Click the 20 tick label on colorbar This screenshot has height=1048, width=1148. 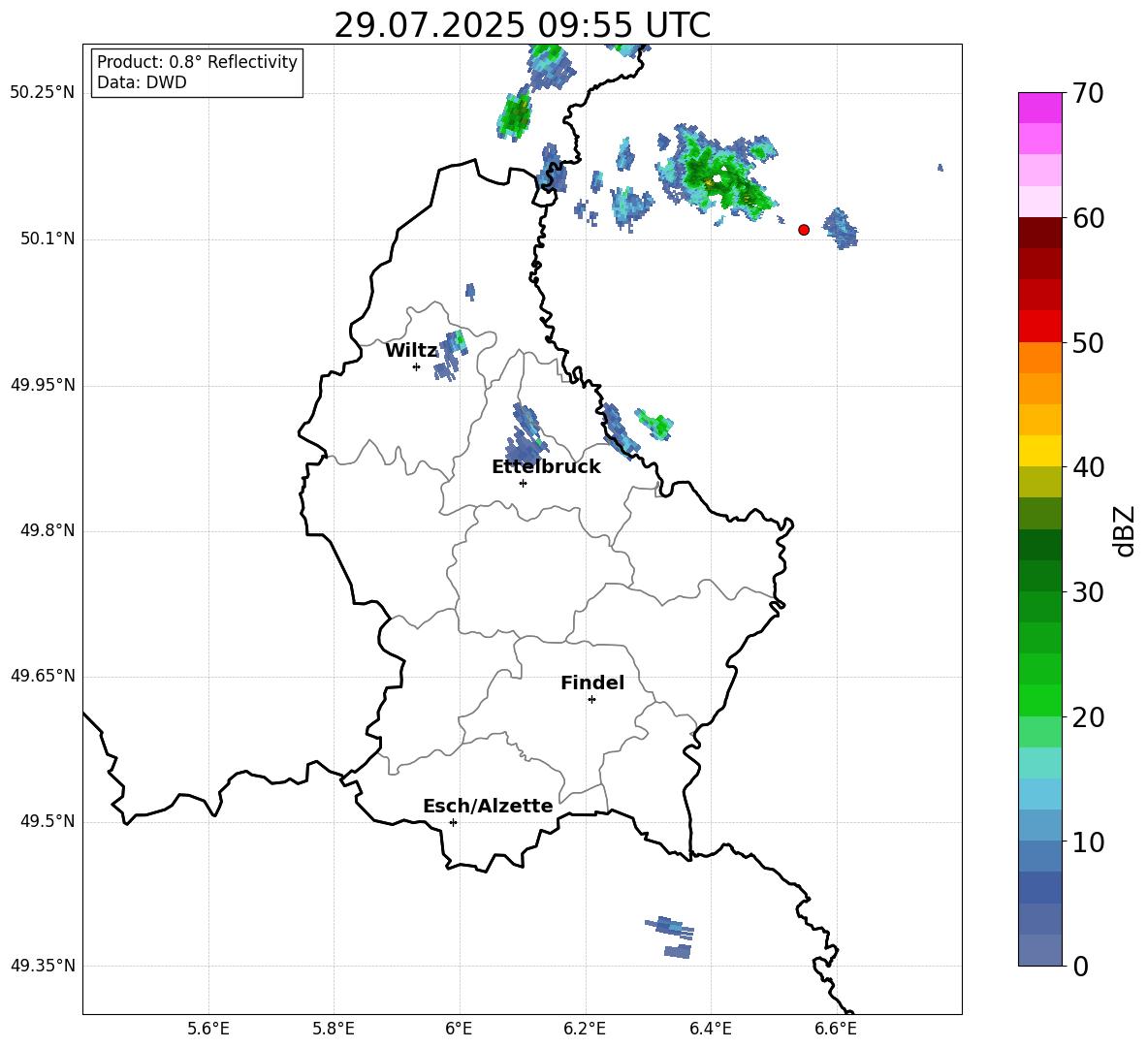point(1089,716)
